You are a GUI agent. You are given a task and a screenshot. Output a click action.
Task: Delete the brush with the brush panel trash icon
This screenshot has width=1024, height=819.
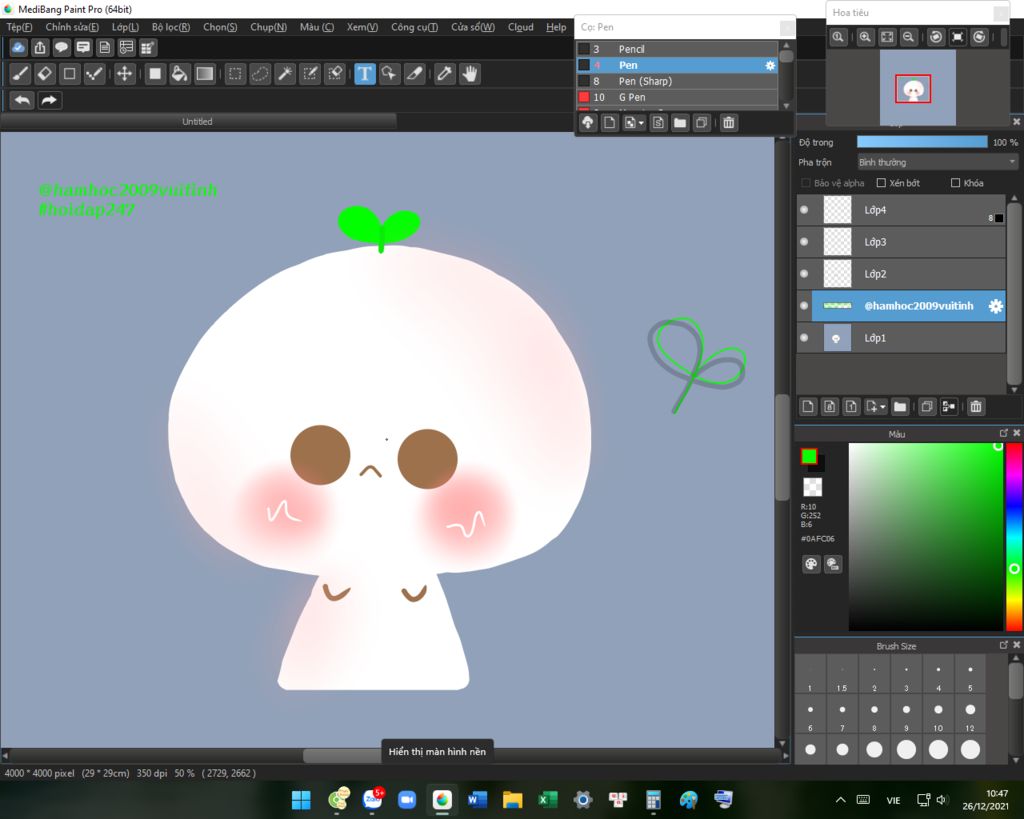coord(729,123)
